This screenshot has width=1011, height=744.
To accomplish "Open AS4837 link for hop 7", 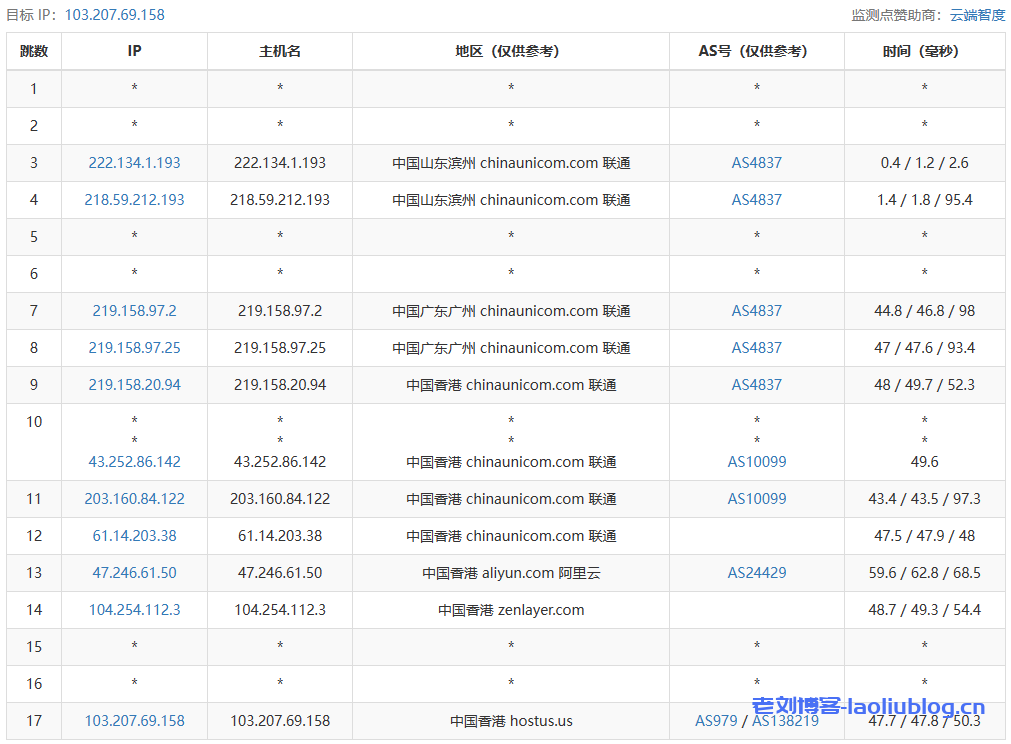I will coord(756,311).
